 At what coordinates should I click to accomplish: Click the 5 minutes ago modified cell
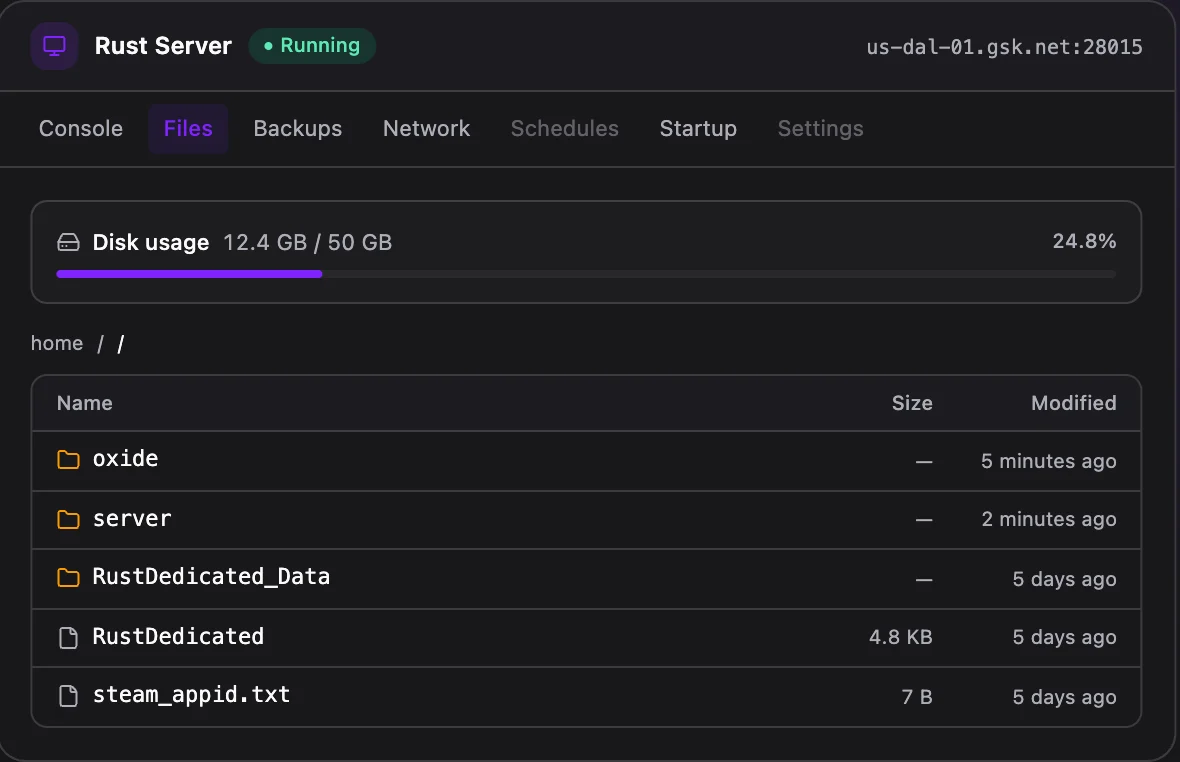coord(1049,461)
